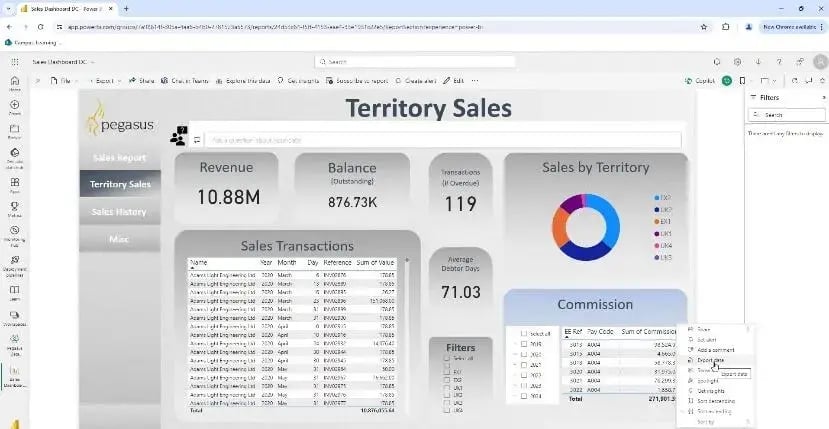829x429 pixels.
Task: Choose Sort descending in the context menu
Action: [715, 401]
